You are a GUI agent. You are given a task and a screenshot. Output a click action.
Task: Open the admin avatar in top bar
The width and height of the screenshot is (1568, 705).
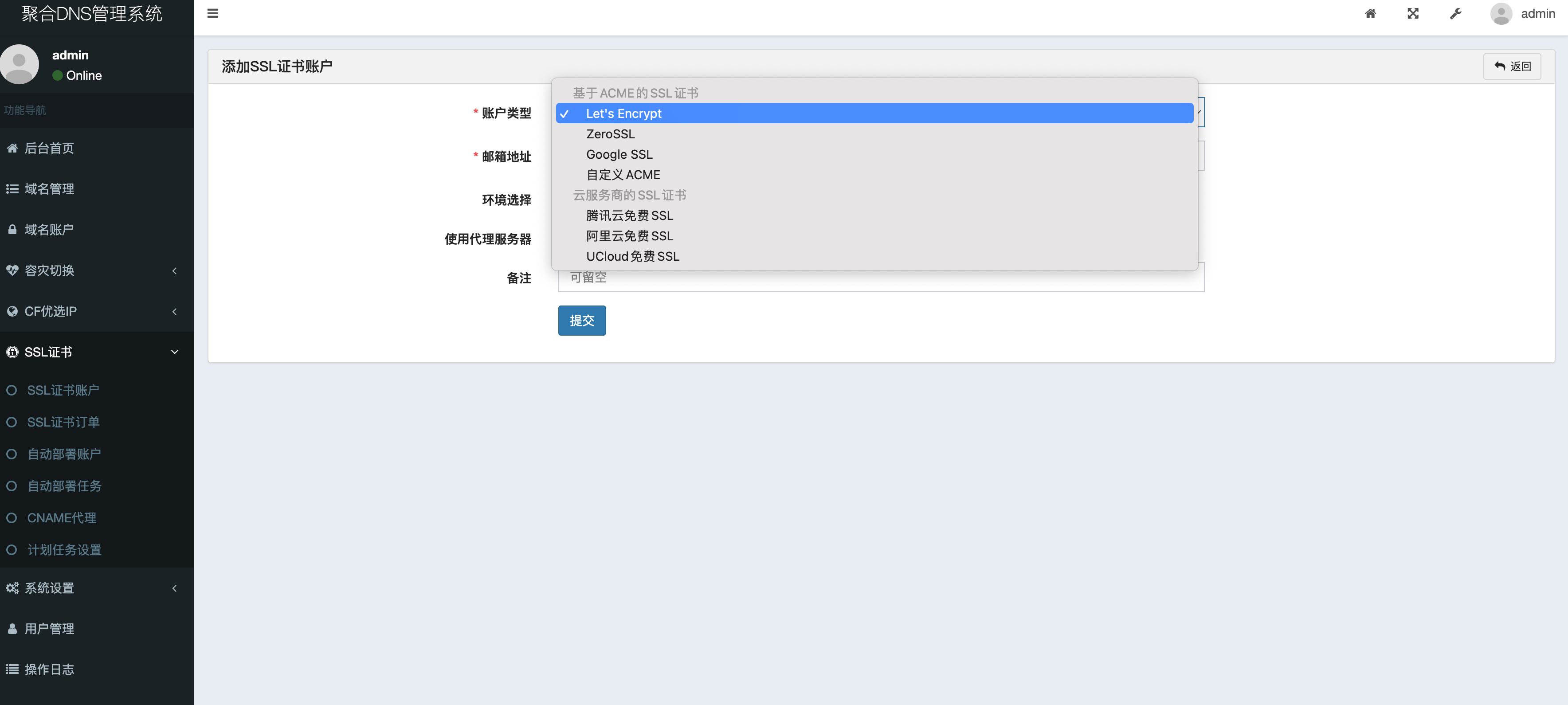tap(1501, 13)
